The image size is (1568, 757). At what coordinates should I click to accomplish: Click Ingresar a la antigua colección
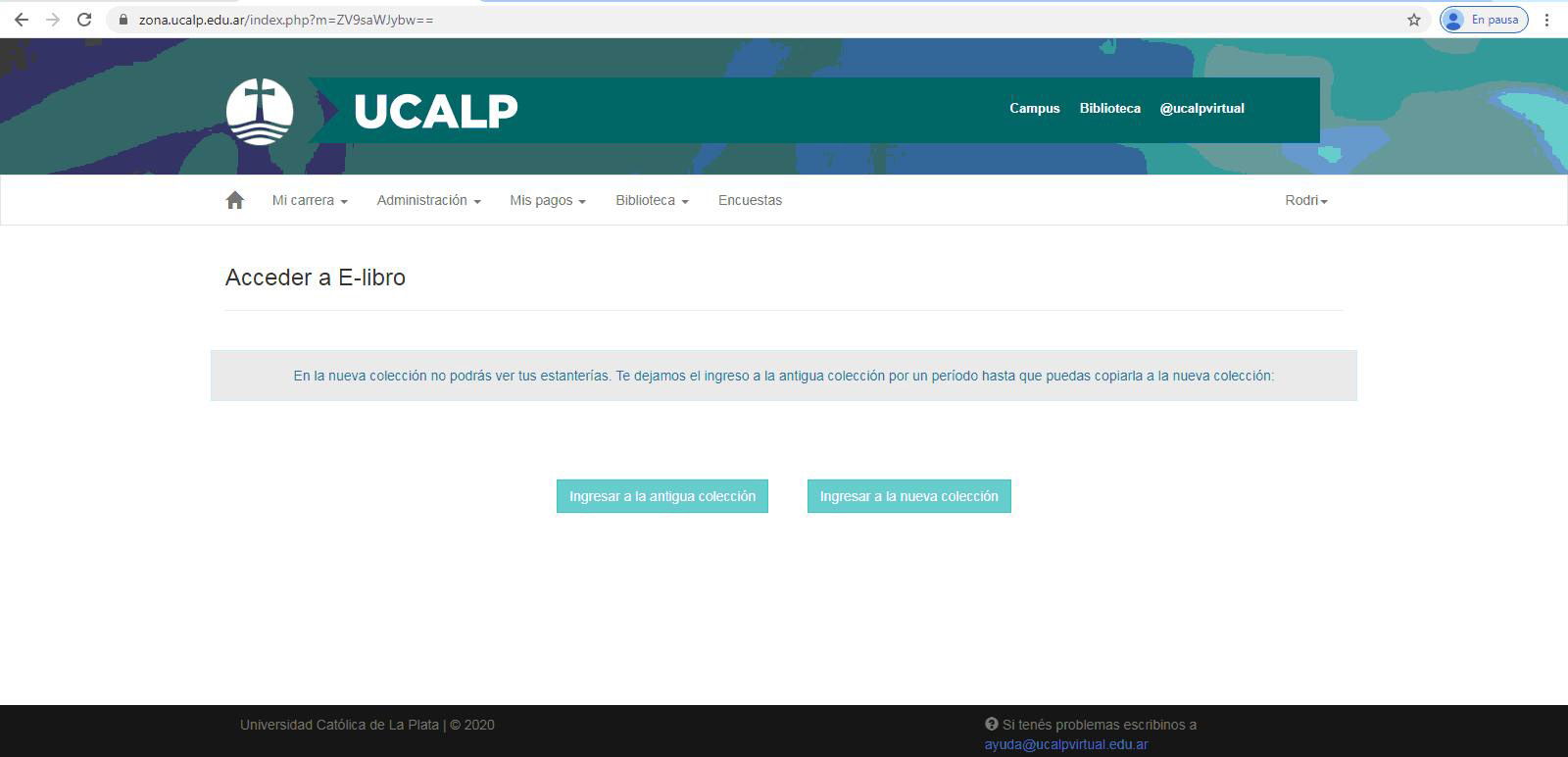coord(662,496)
